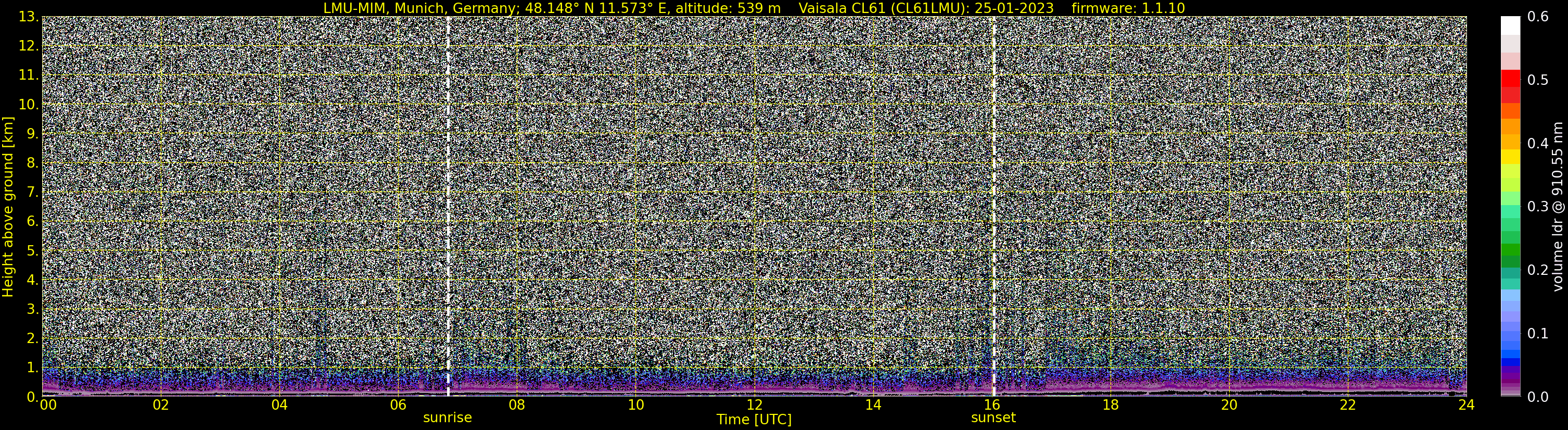Screen dimensions: 1568x430
Task: Click the 0 km height tick label
Action: click(x=33, y=397)
